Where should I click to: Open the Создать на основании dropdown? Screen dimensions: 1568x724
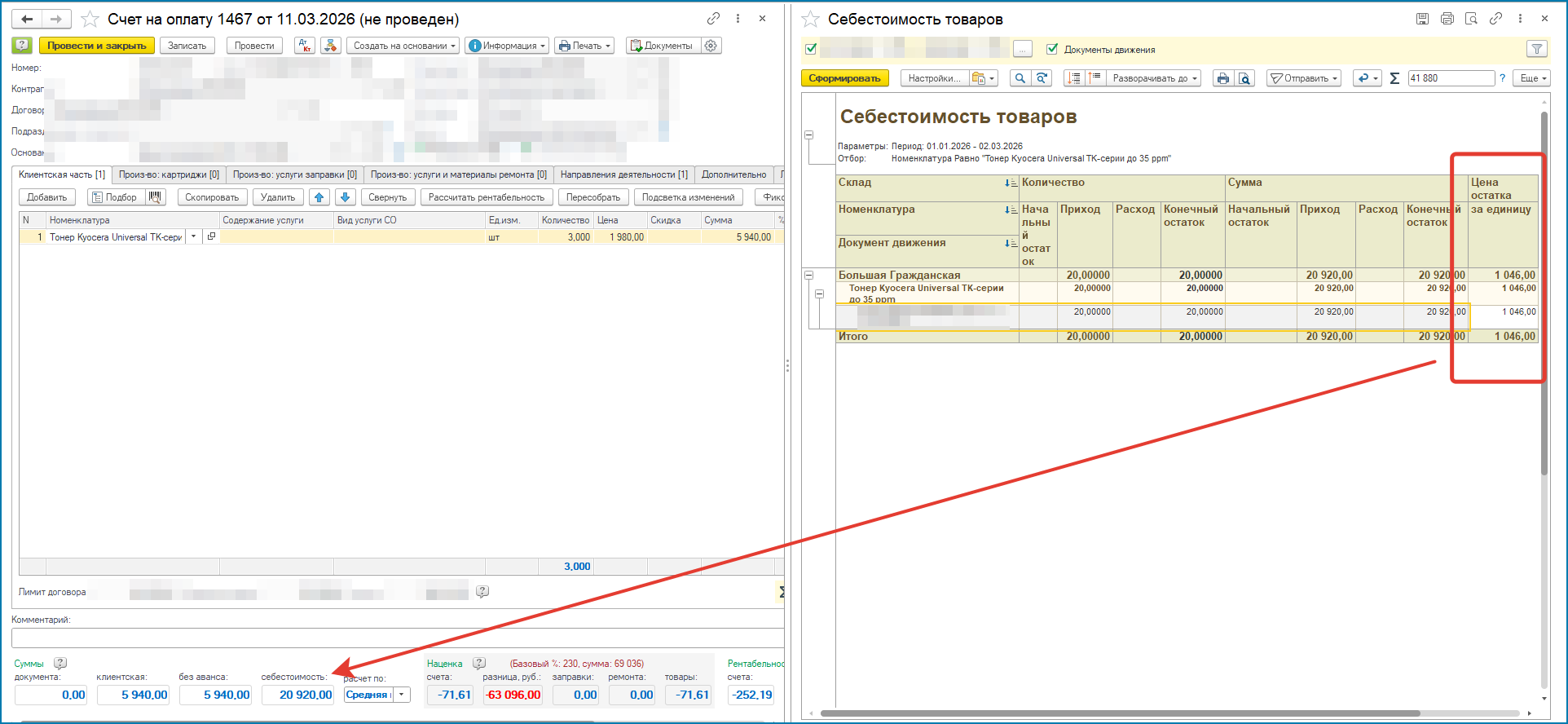point(403,46)
